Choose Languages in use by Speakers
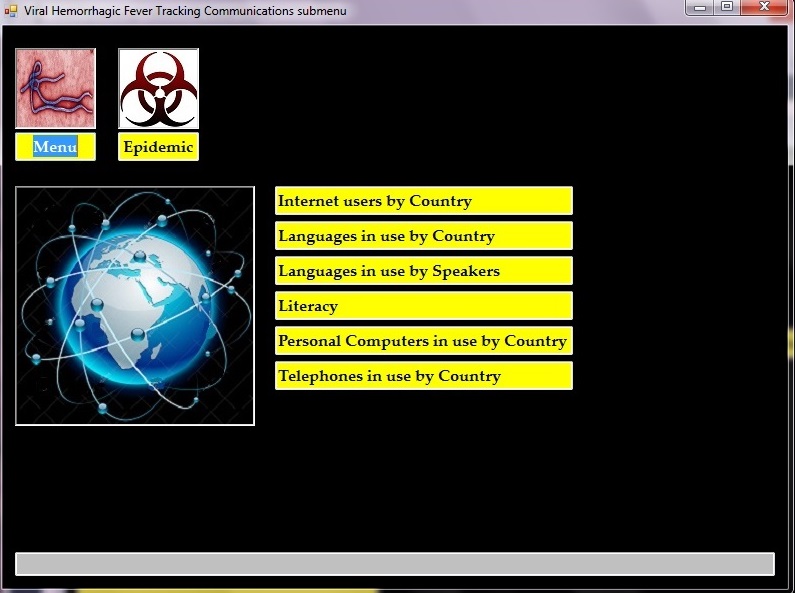The height and width of the screenshot is (593, 795). click(423, 271)
